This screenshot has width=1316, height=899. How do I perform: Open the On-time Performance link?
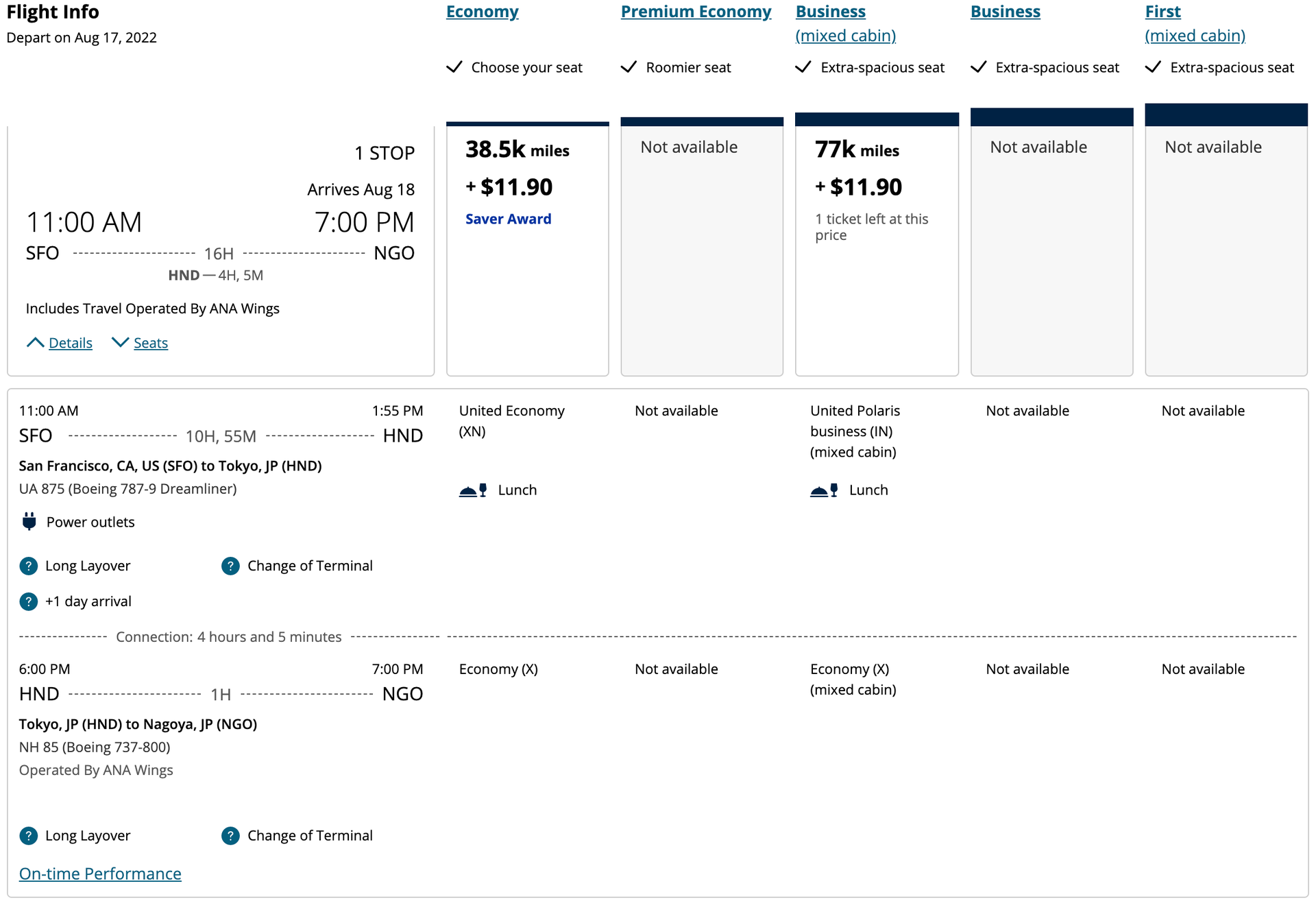100,874
